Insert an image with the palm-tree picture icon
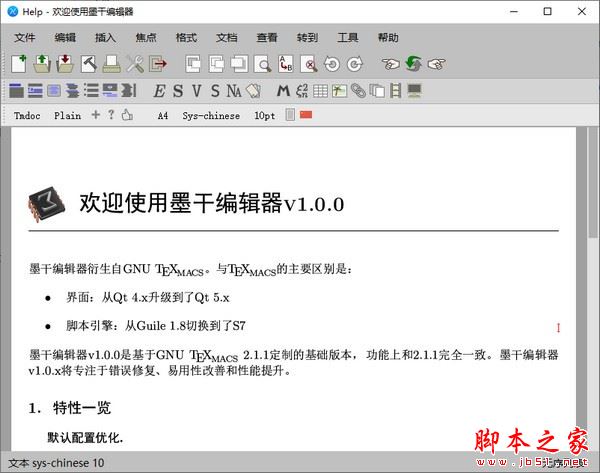The height and width of the screenshot is (473, 600). point(339,91)
